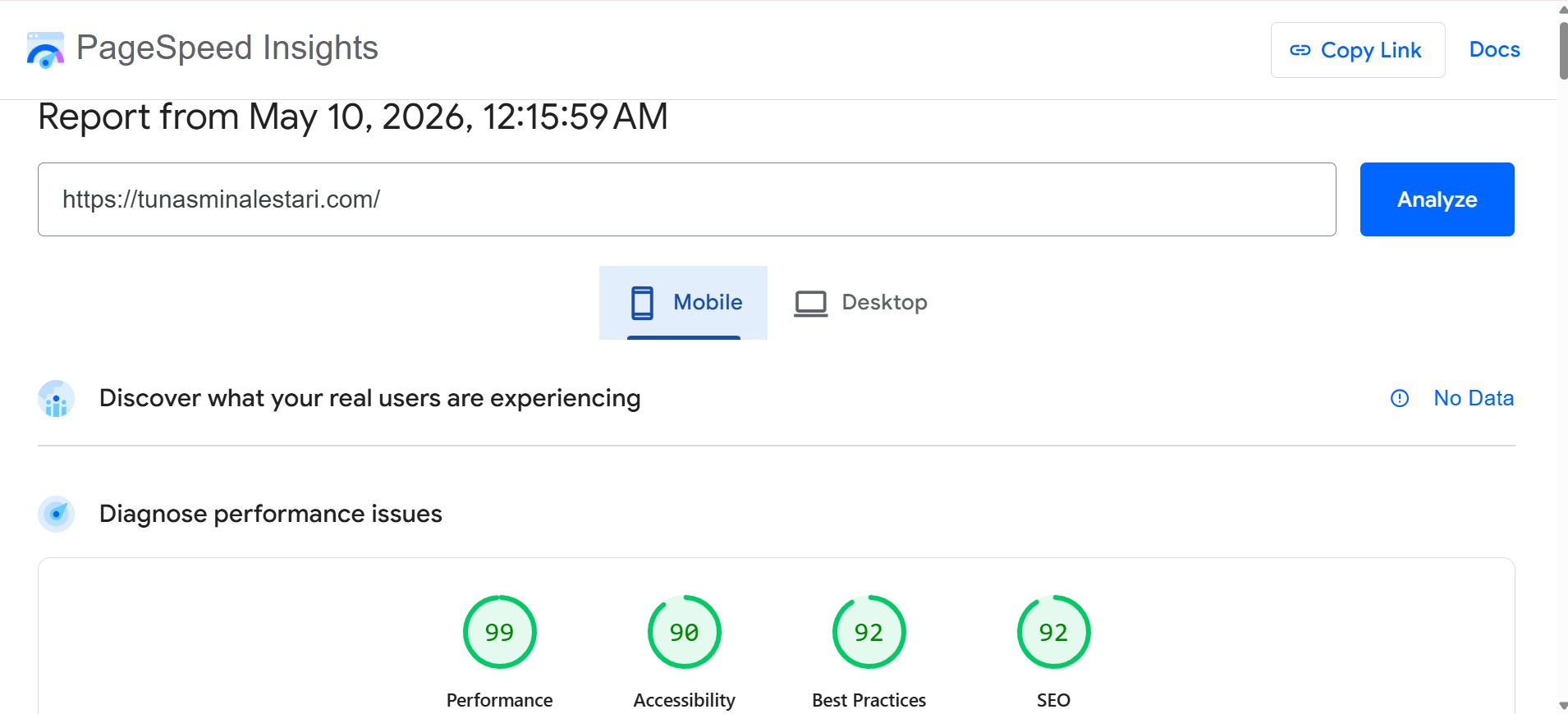Screen dimensions: 1568x714
Task: Click the SEO label
Action: (x=1053, y=700)
